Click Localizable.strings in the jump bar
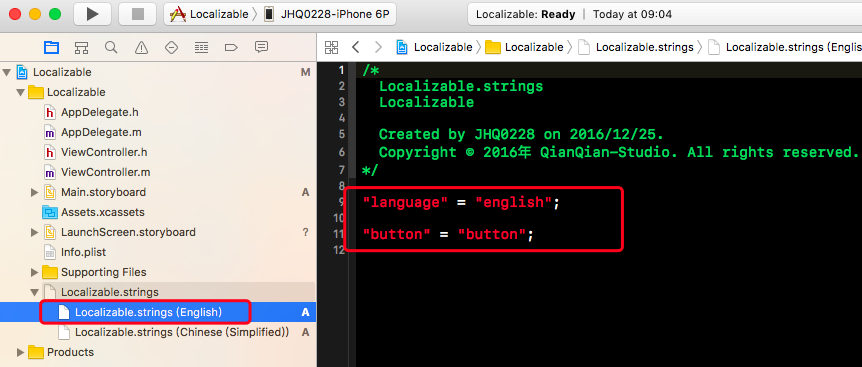The height and width of the screenshot is (367, 862). [636, 47]
